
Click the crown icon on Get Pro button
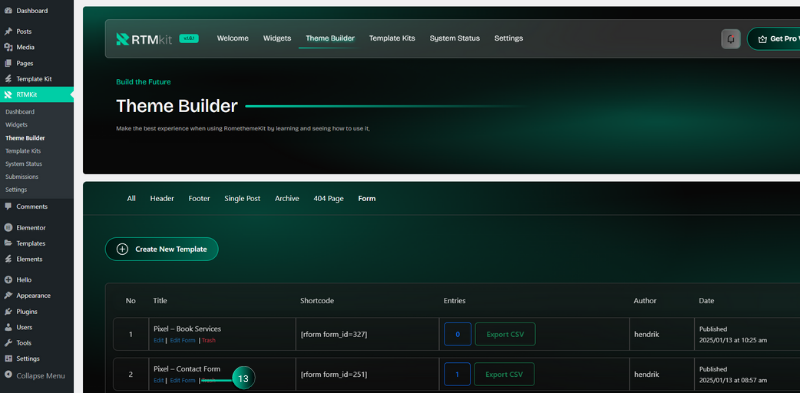[763, 39]
